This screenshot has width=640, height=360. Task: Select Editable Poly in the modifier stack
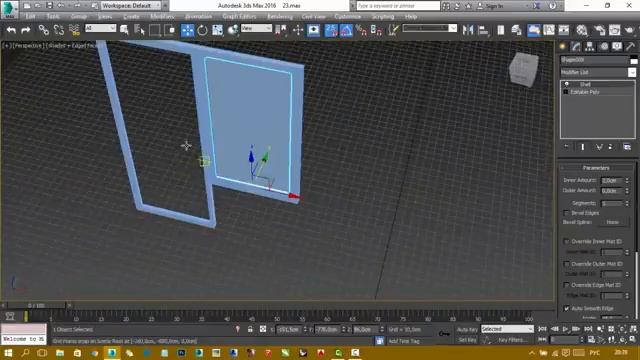click(585, 92)
